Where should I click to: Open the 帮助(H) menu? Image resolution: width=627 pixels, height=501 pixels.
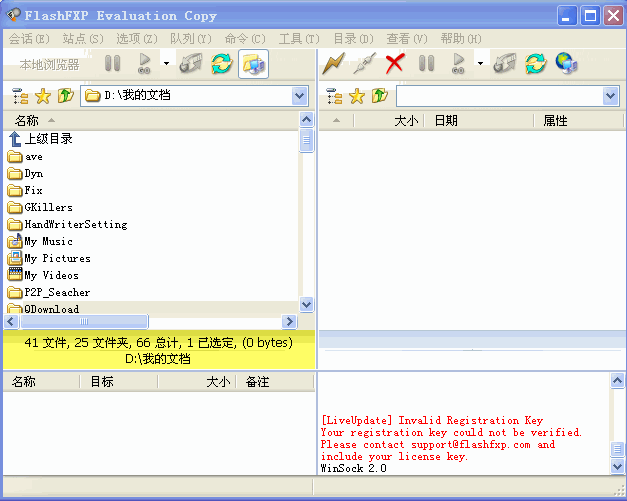[461, 39]
